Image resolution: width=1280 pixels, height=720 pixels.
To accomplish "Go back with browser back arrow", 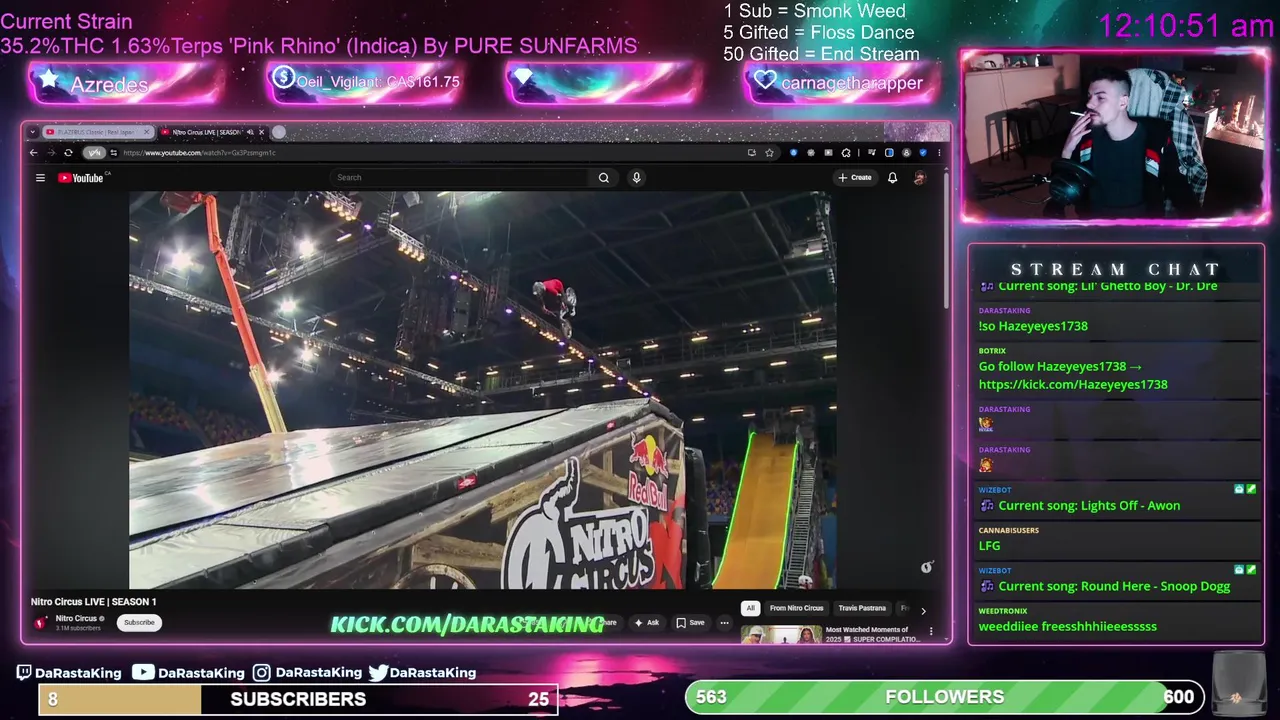I will (33, 153).
